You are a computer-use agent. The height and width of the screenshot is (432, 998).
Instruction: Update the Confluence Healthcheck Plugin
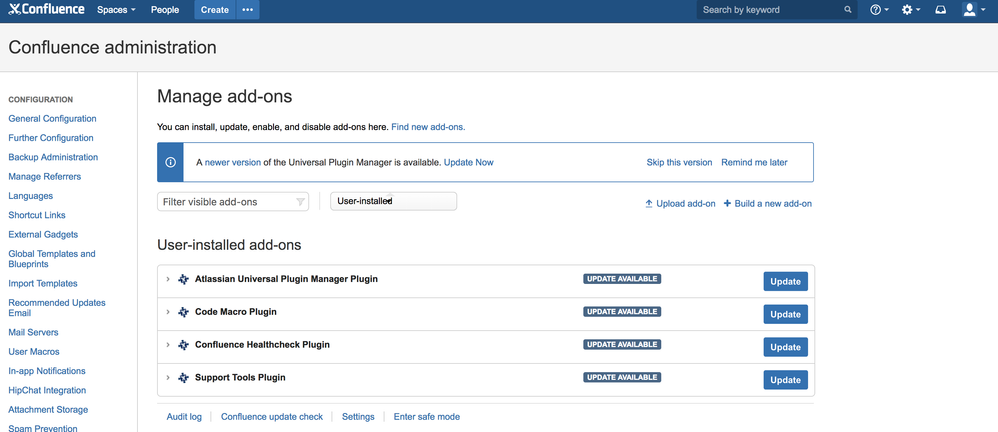785,347
